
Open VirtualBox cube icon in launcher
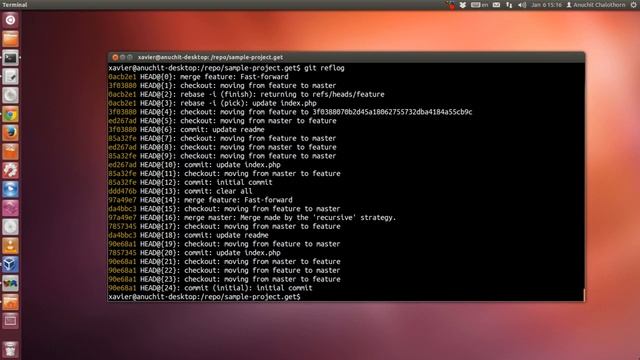[x=11, y=265]
